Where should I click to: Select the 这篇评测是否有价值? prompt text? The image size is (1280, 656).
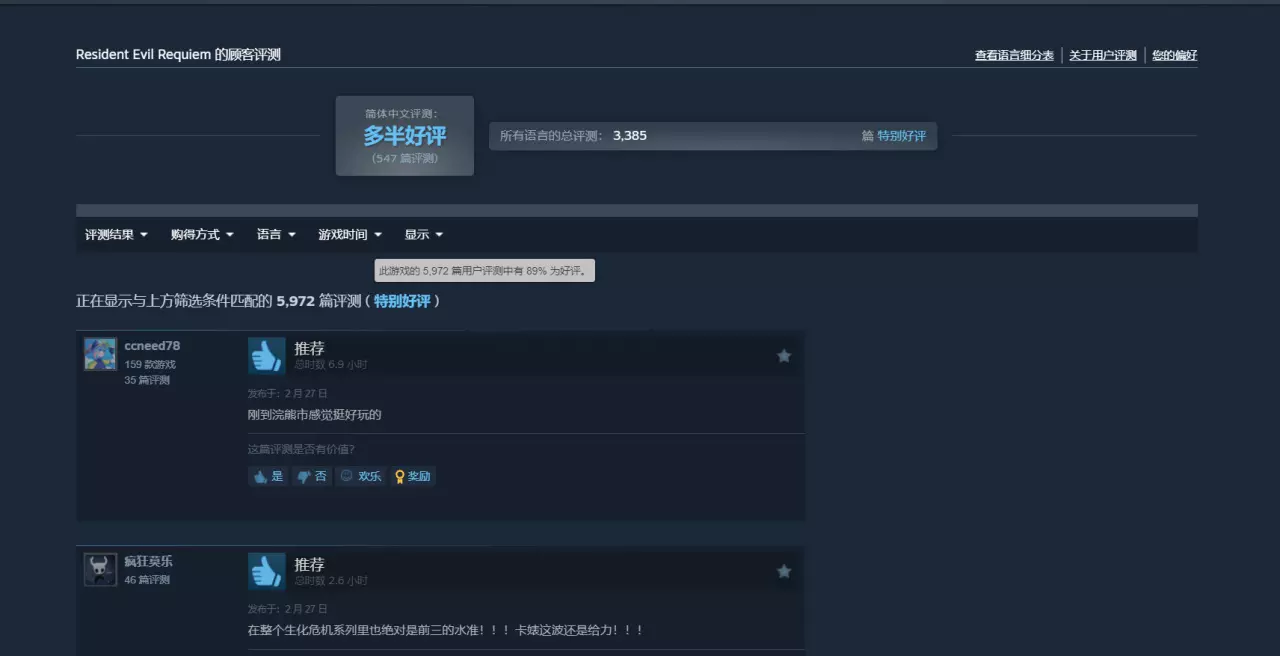pos(301,449)
